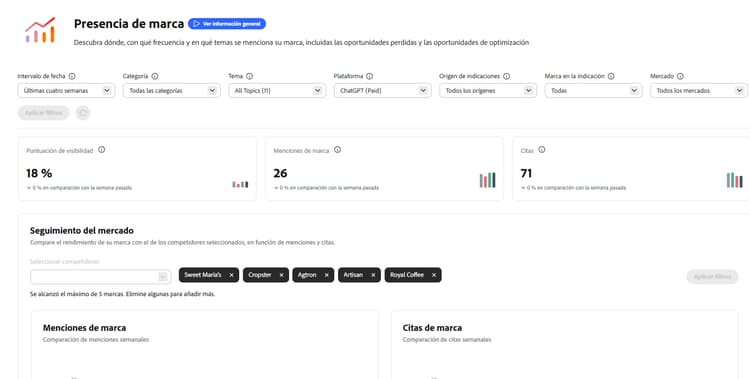
Task: Show info icon next to Plataforma
Action: (x=369, y=76)
